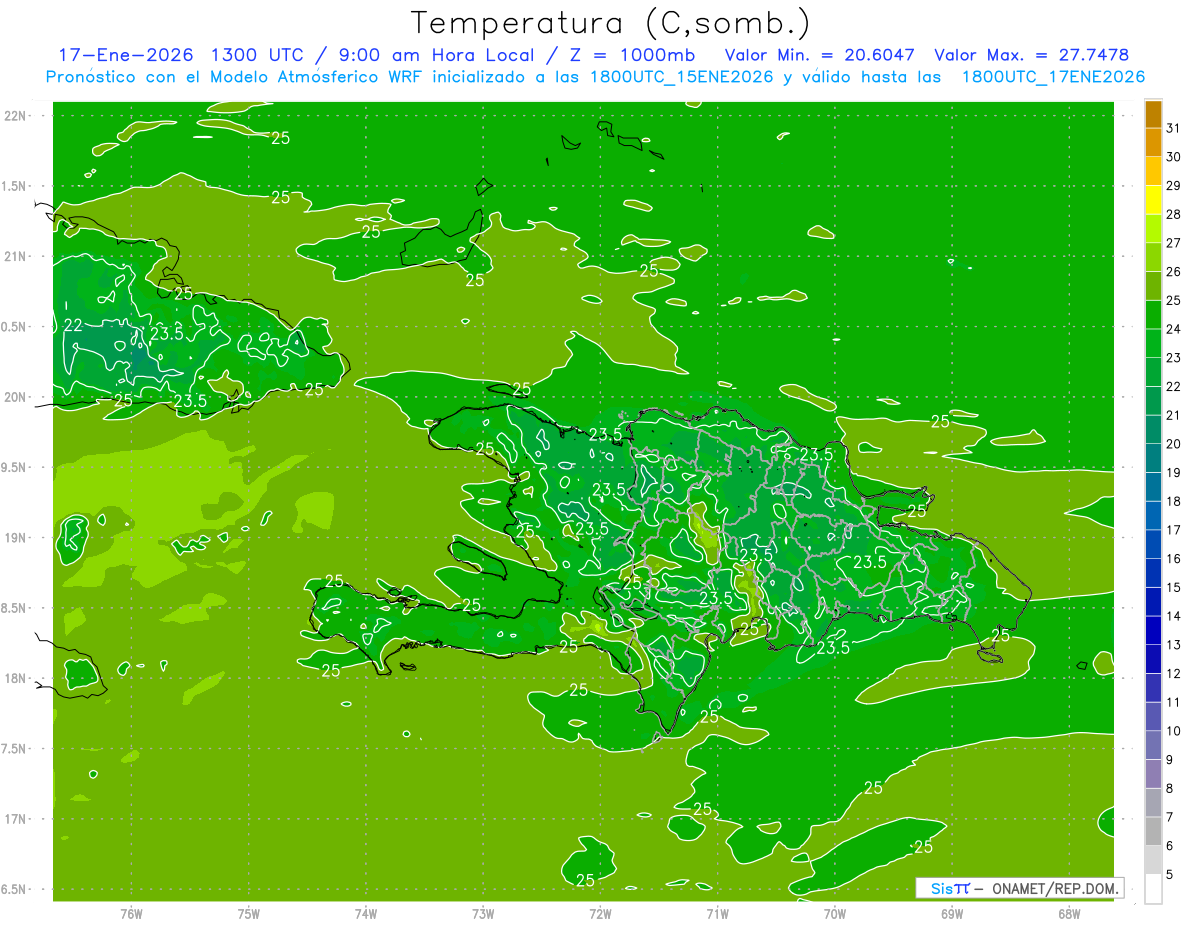Screen dimensions: 1200x927
Task: Select the "Valor Max. = 27.7478" text
Action: click(x=1031, y=55)
